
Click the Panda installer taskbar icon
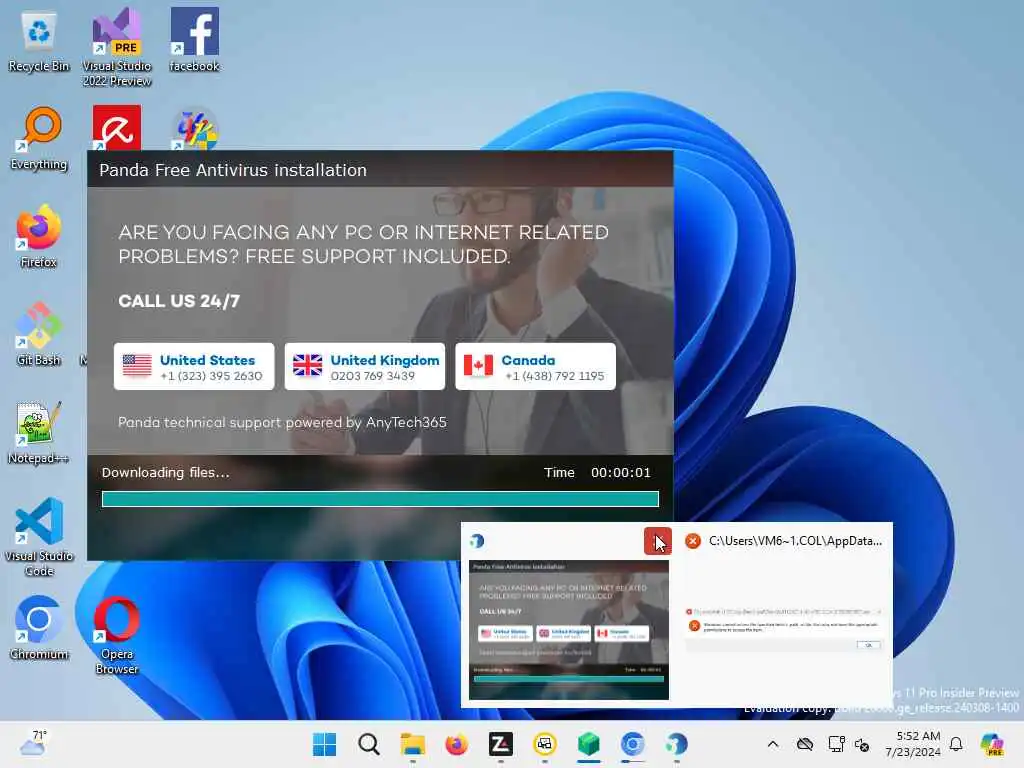point(677,744)
